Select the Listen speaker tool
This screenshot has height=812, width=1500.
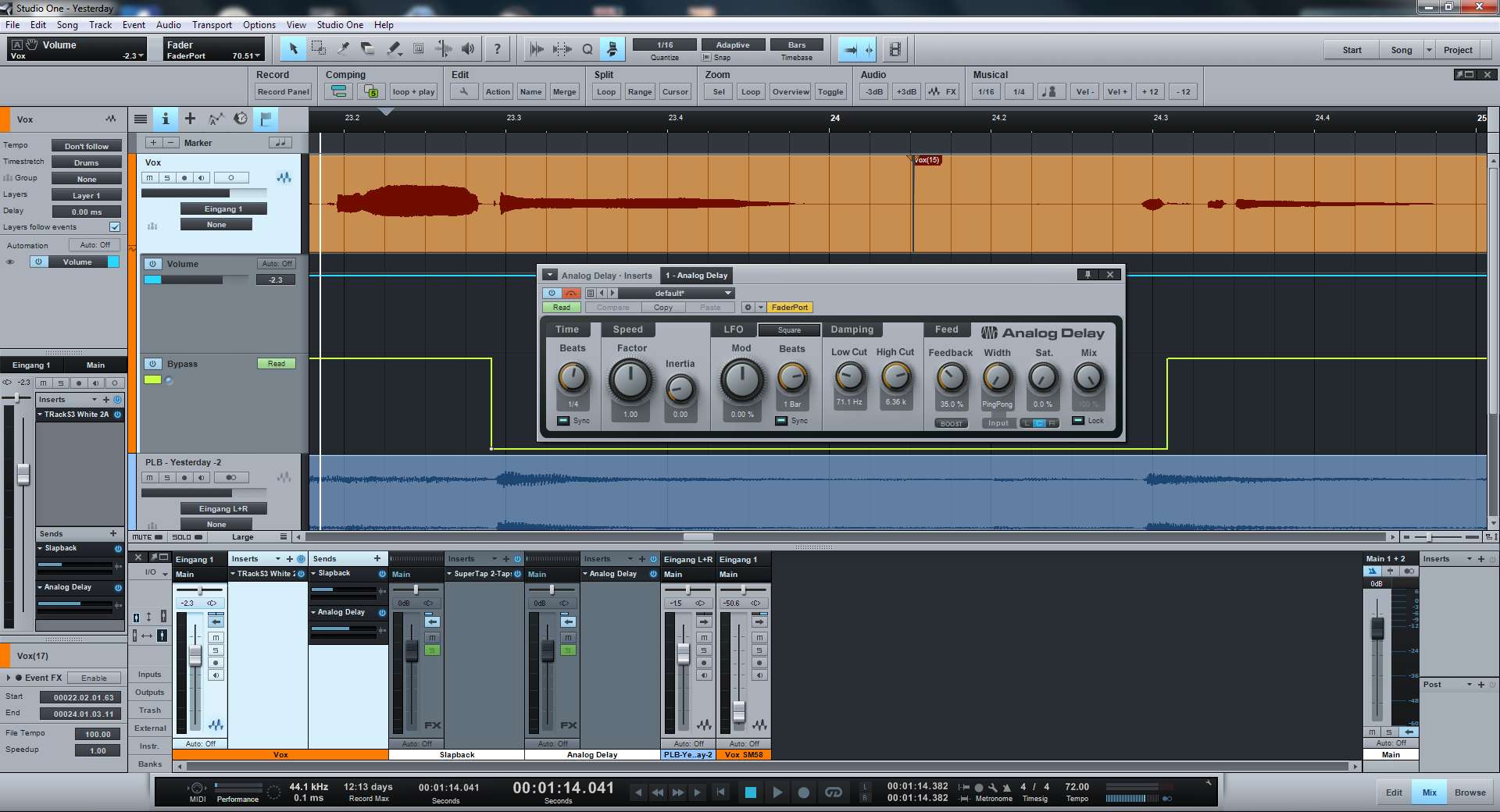coord(468,48)
